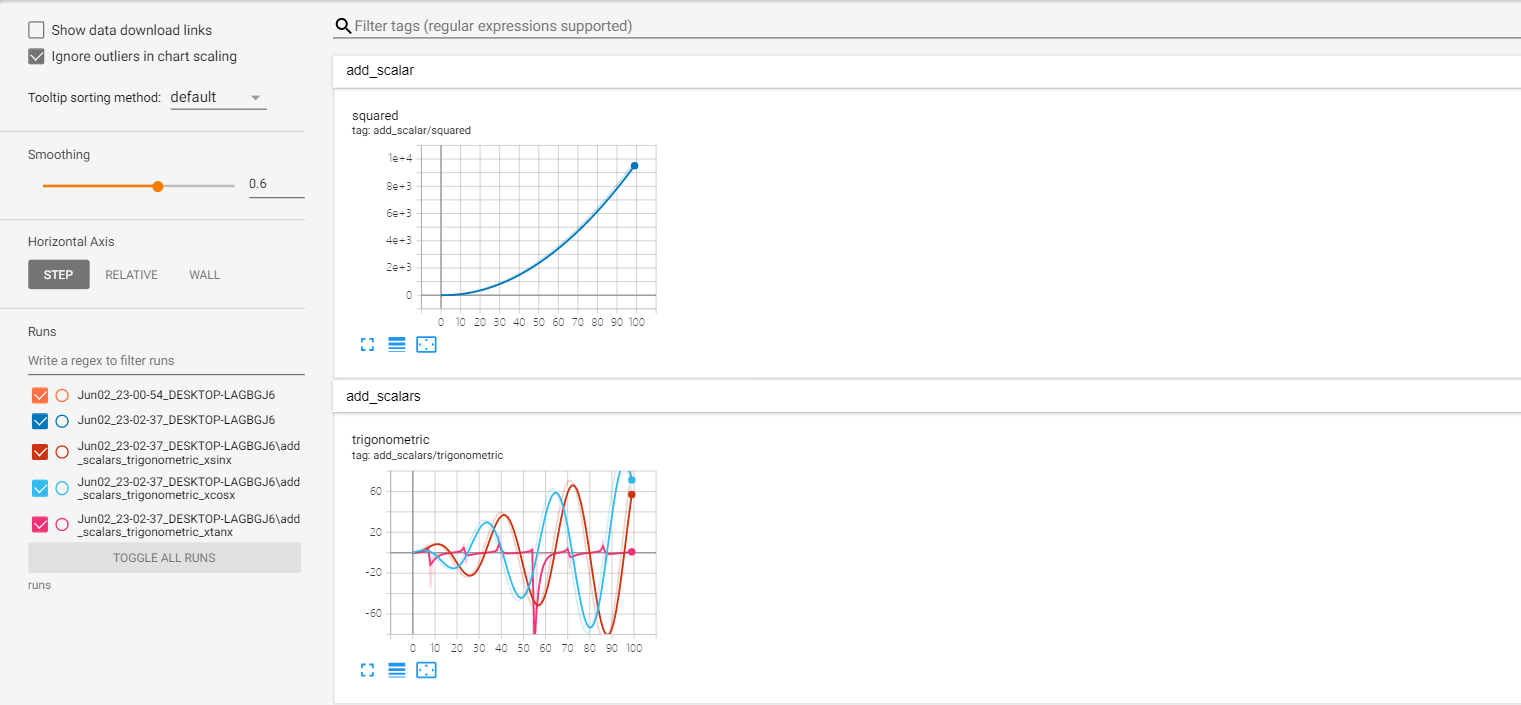
Task: Fit trigonometric chart domain to data
Action: (426, 670)
